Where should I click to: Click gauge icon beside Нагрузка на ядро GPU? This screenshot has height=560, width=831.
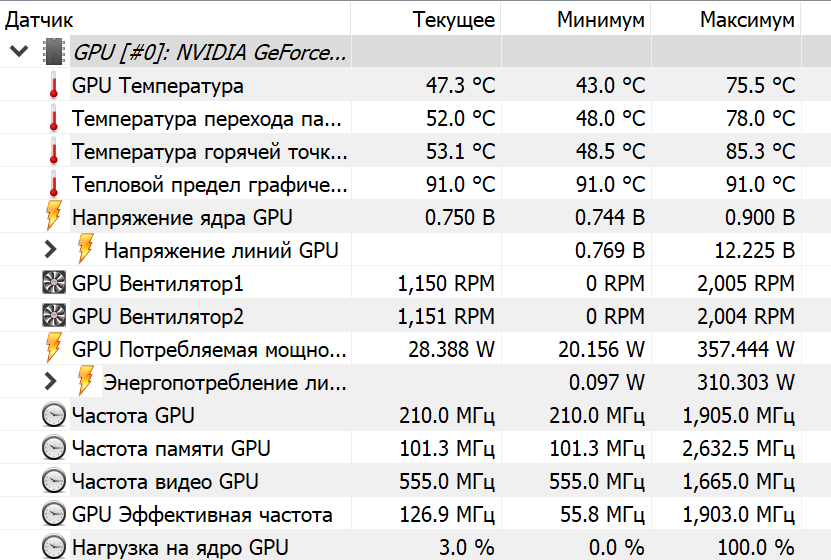pos(53,547)
